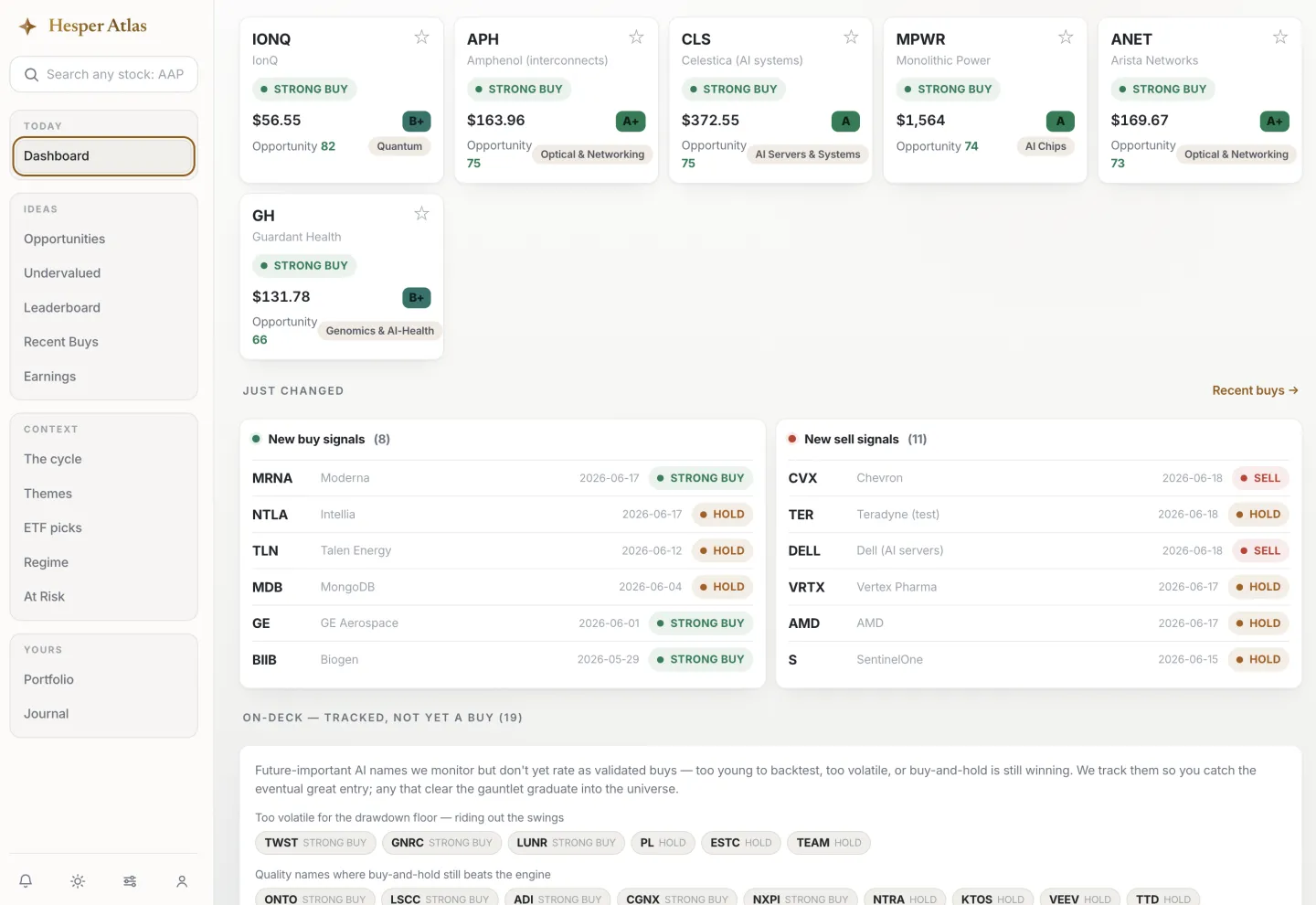Click the stock search field

click(x=104, y=75)
